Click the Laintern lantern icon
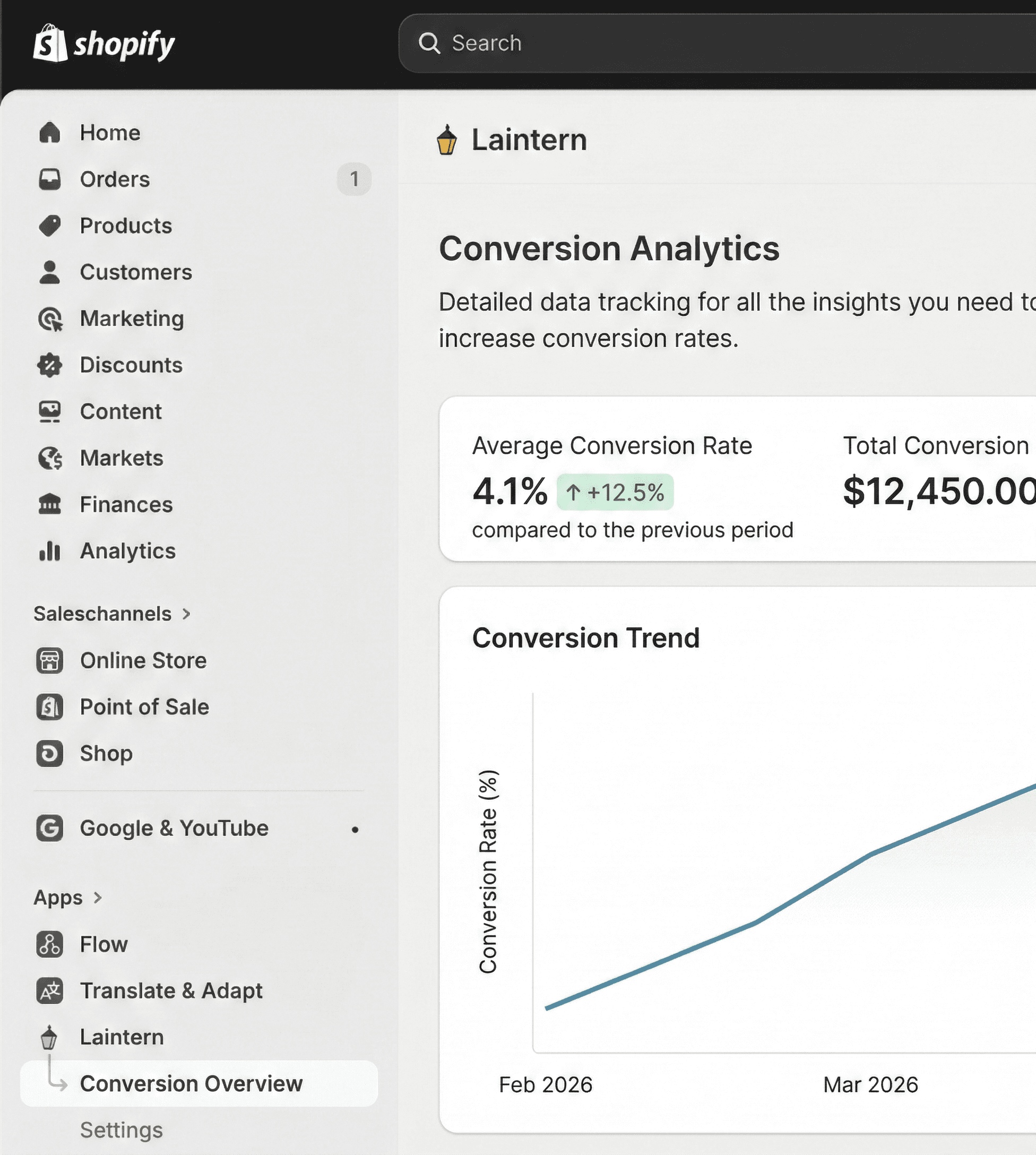 (50, 1037)
